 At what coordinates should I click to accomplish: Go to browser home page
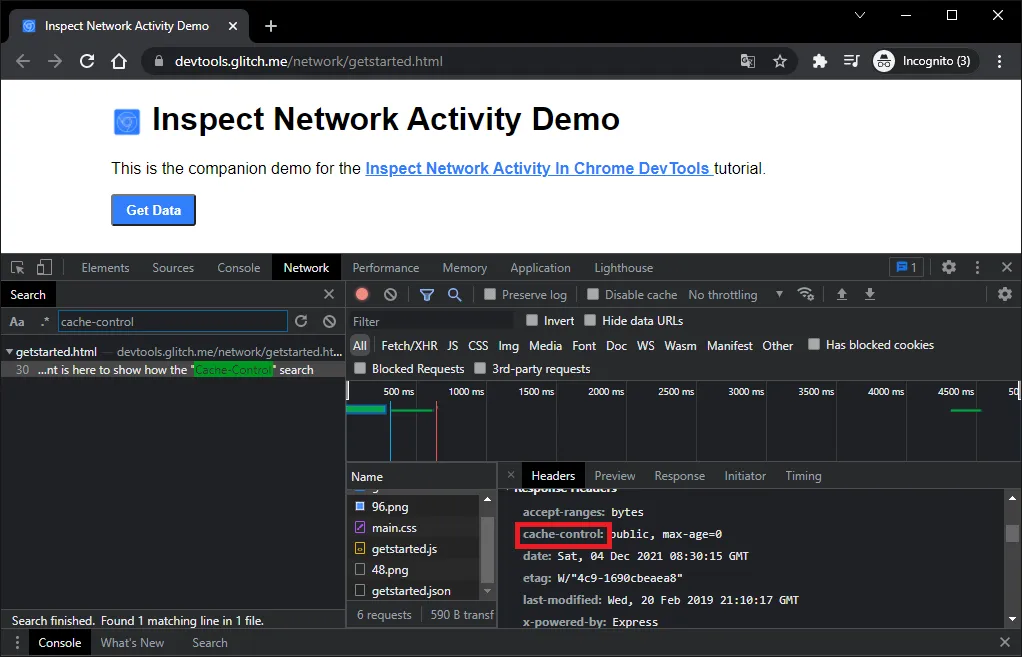pyautogui.click(x=119, y=61)
